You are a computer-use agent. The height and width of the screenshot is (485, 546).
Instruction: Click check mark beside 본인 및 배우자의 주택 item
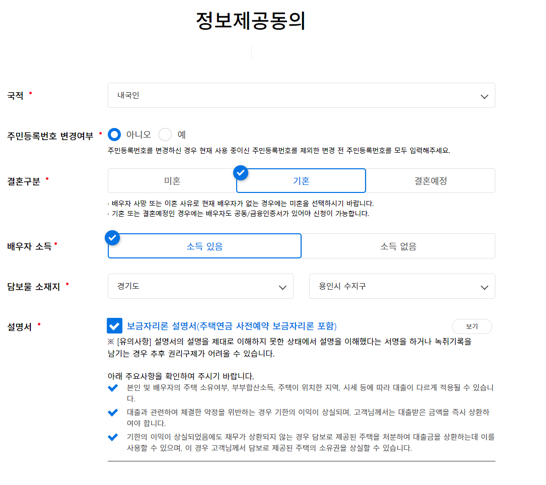tap(113, 388)
